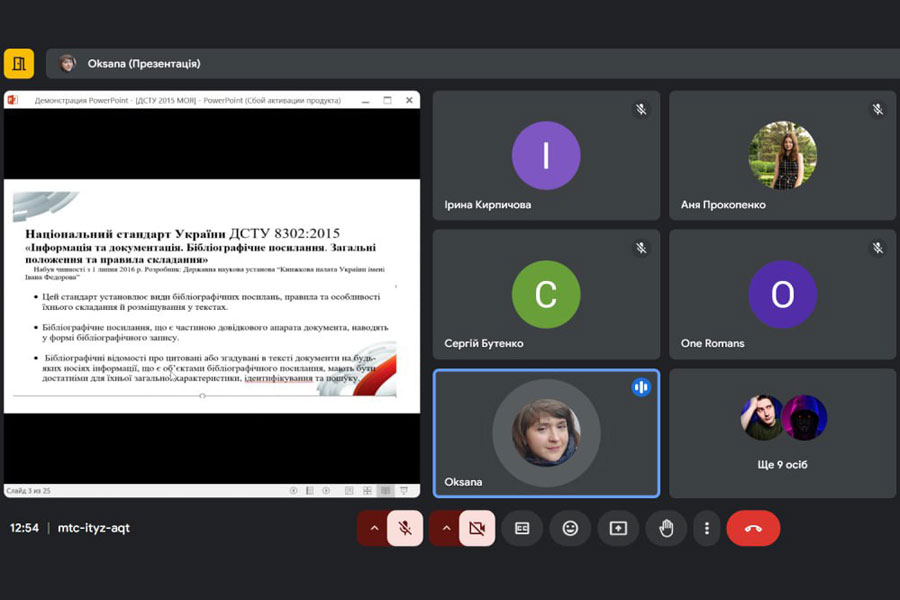Viewport: 900px width, 600px height.
Task: Select Сергій Бутенко's participant tile
Action: [546, 294]
